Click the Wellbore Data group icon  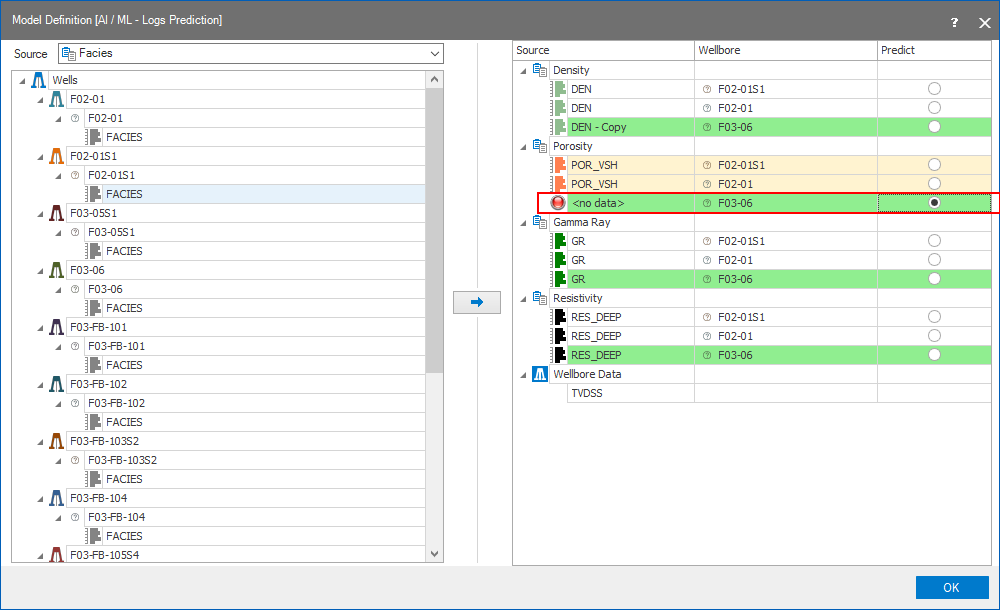click(540, 374)
